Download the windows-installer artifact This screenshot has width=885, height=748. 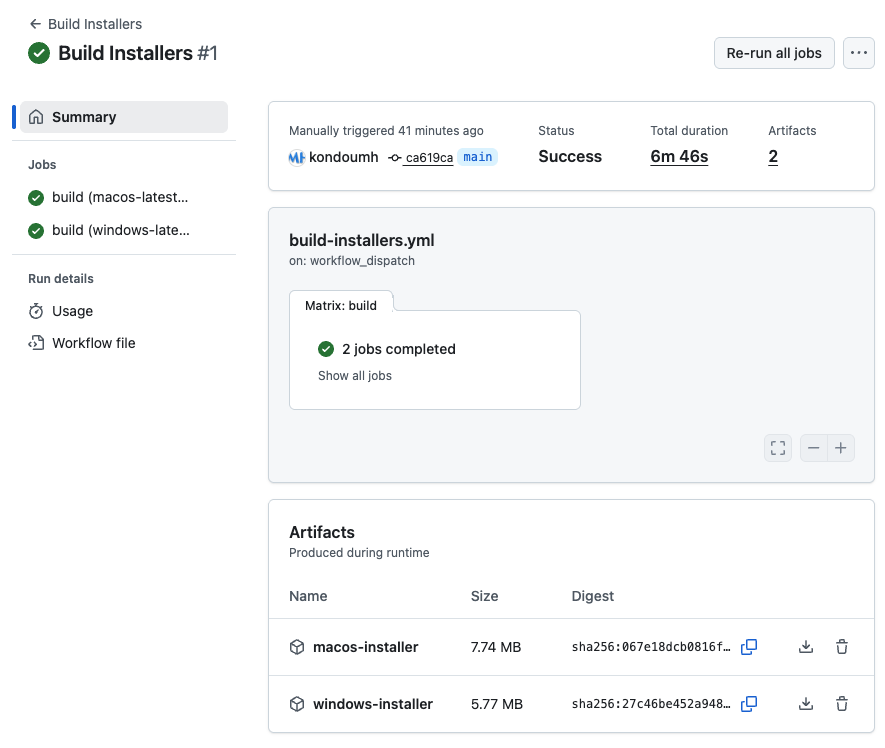(806, 704)
